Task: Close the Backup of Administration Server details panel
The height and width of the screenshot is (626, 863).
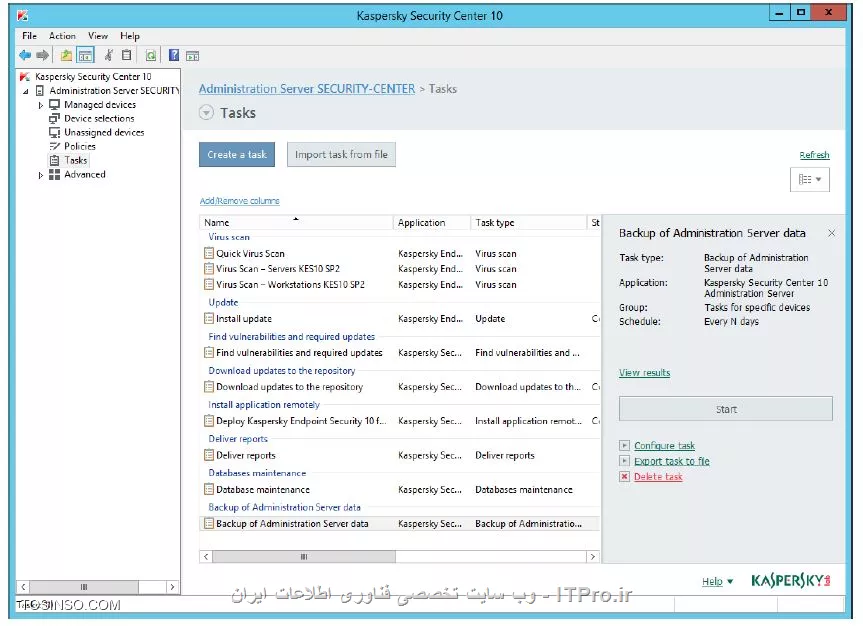Action: (831, 233)
